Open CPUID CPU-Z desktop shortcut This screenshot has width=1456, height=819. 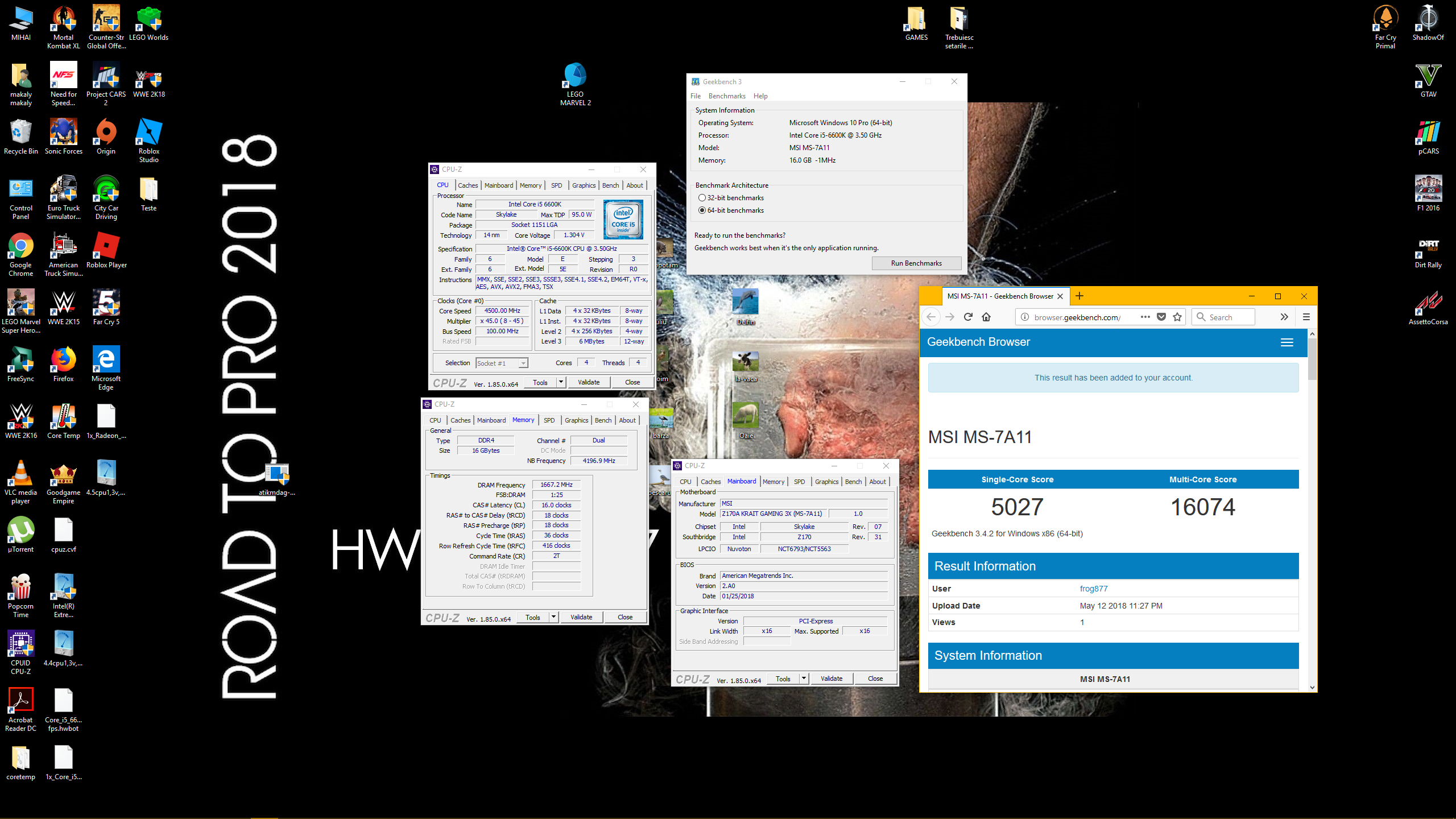(21, 653)
